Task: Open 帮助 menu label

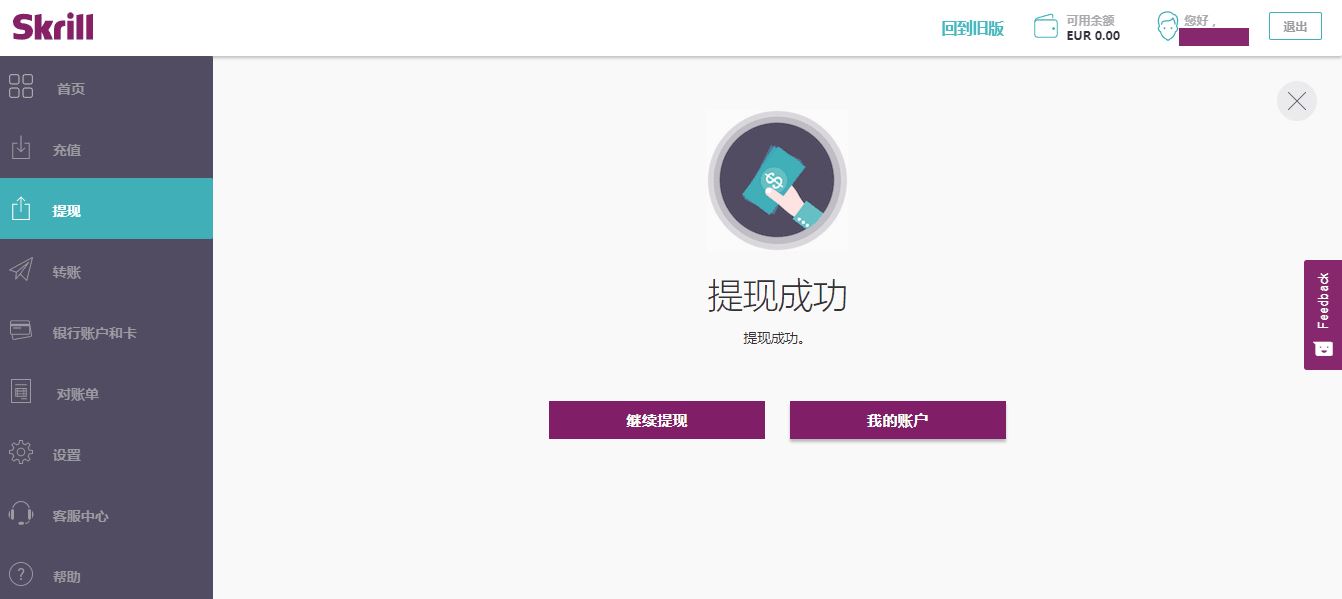Action: point(67,577)
